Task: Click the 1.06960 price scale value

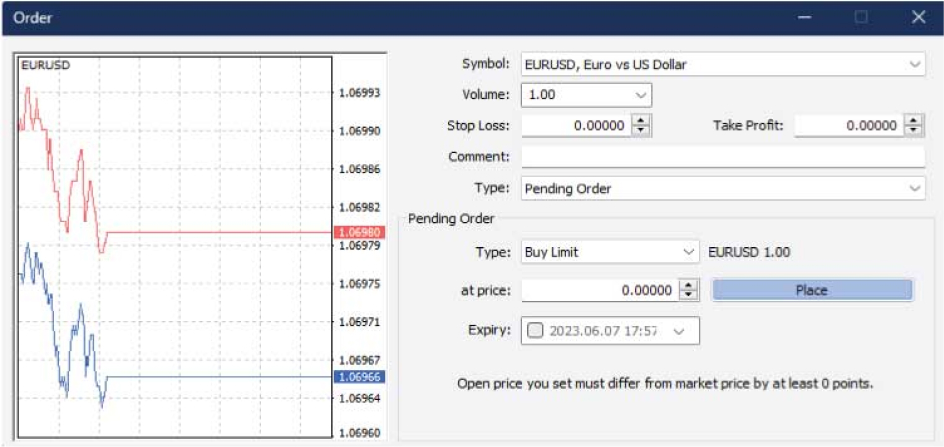Action: pos(360,433)
